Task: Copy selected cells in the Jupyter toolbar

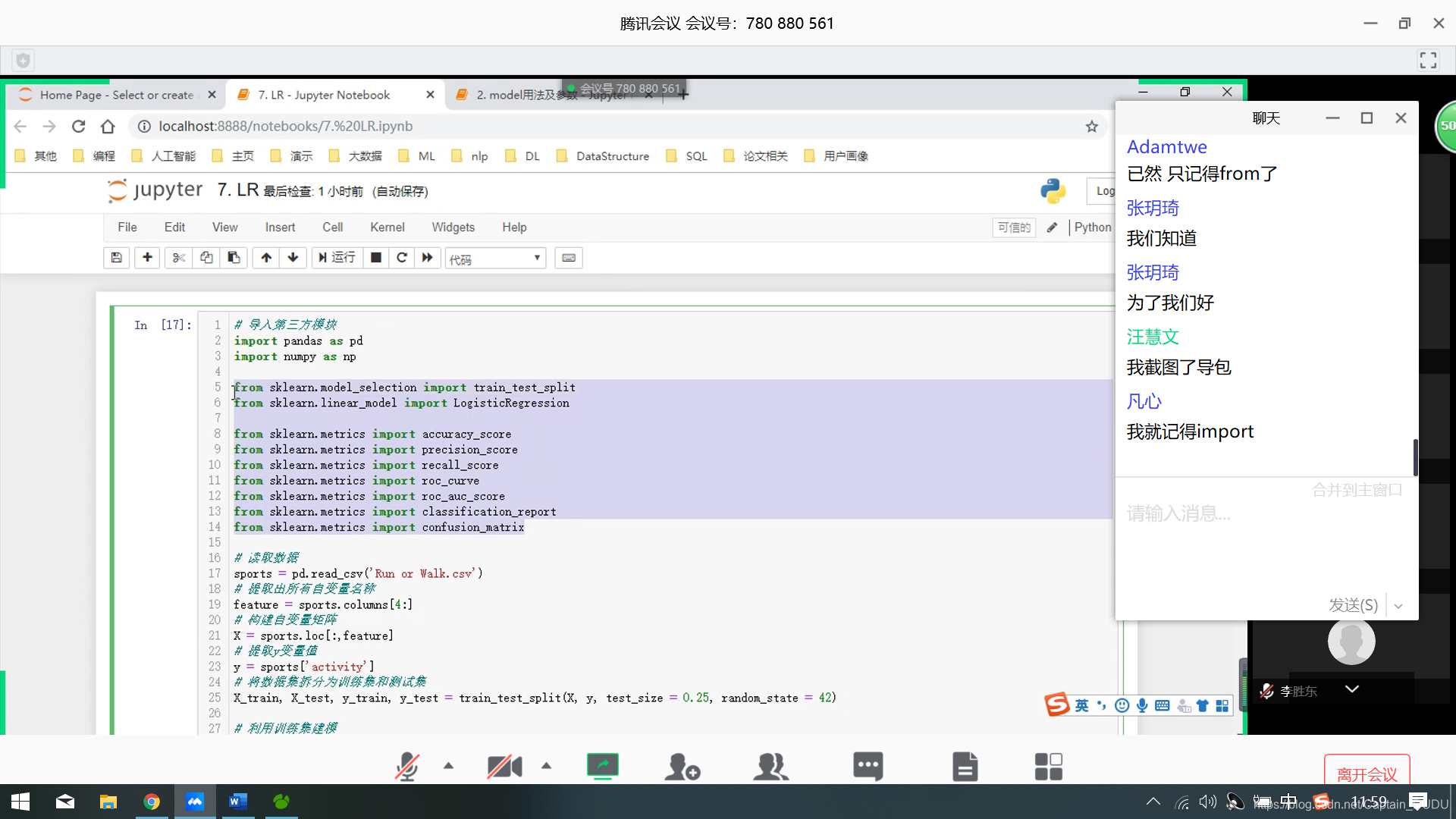Action: coord(206,258)
